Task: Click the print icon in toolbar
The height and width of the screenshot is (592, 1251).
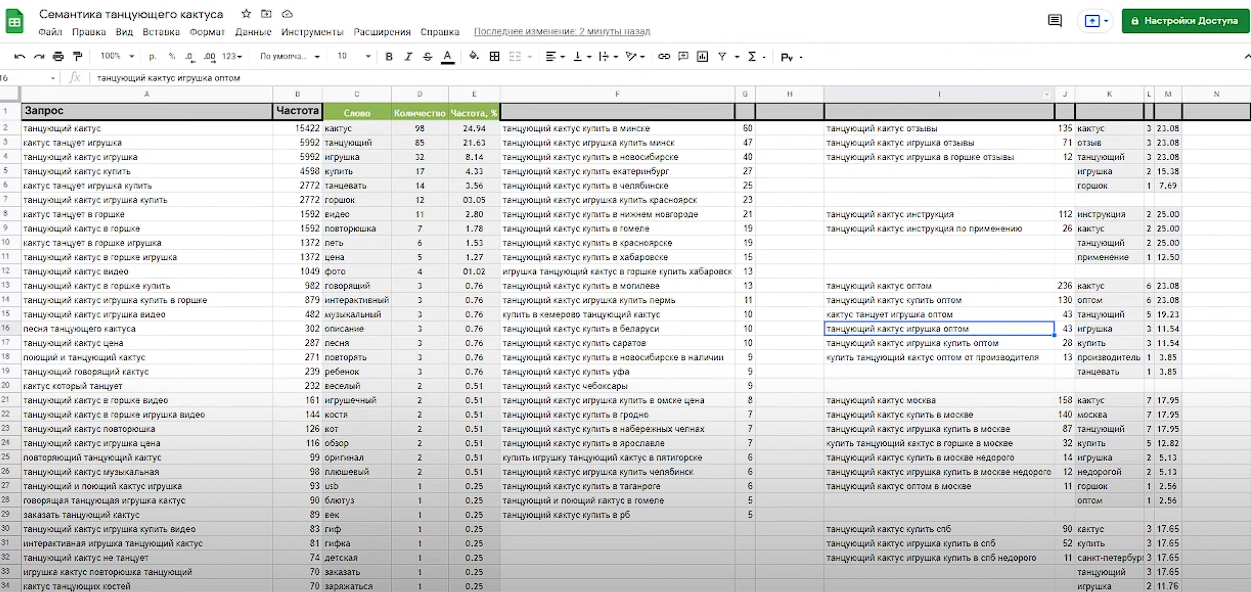Action: (x=58, y=56)
